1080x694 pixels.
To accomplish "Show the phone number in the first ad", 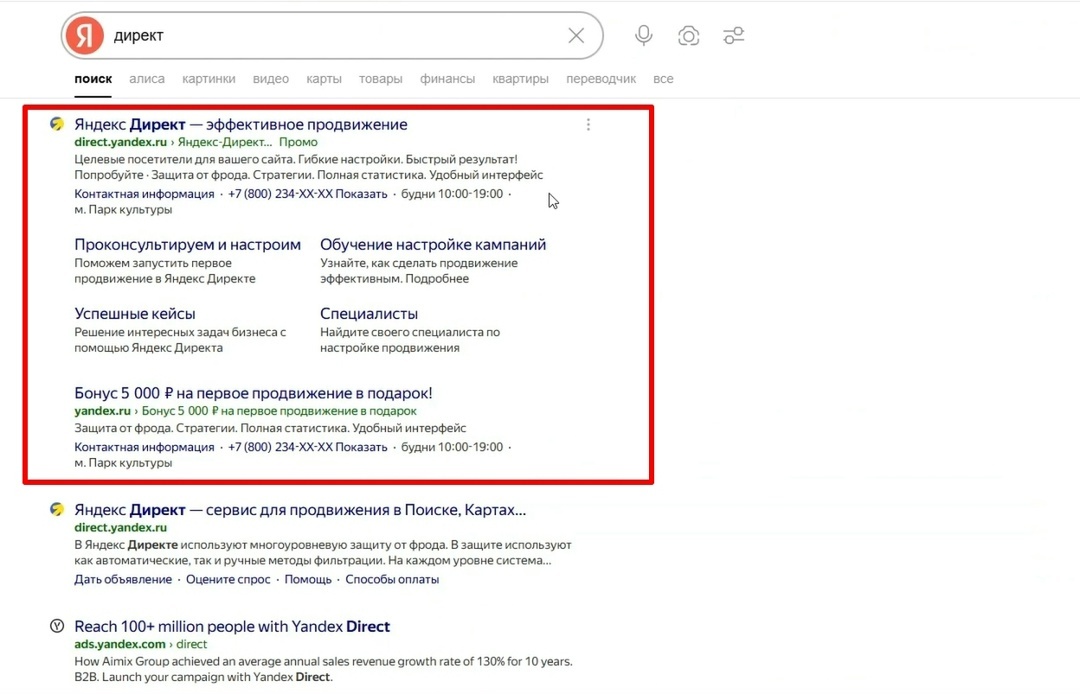I will tap(307, 193).
